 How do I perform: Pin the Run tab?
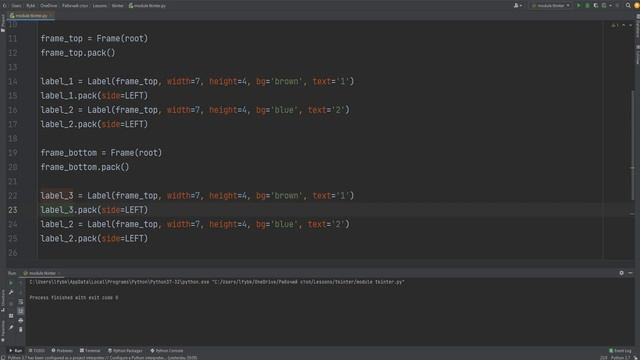click(11, 327)
